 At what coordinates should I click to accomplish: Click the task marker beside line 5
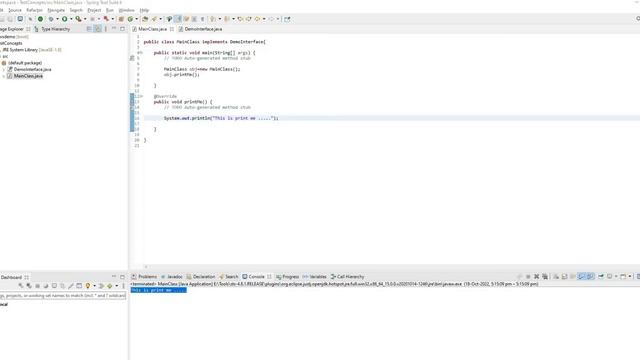tap(132, 58)
